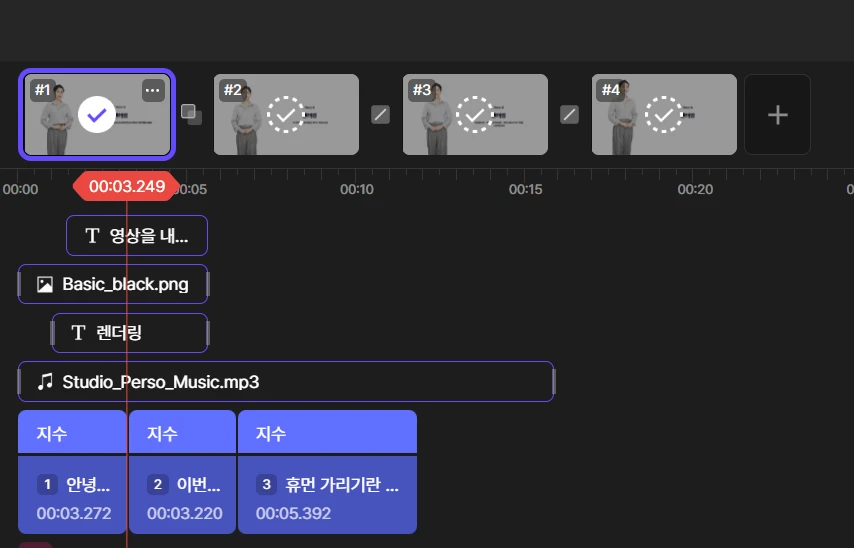The image size is (854, 548).
Task: Select voice clip 3 '휴먼 가리기란'
Action: [327, 498]
